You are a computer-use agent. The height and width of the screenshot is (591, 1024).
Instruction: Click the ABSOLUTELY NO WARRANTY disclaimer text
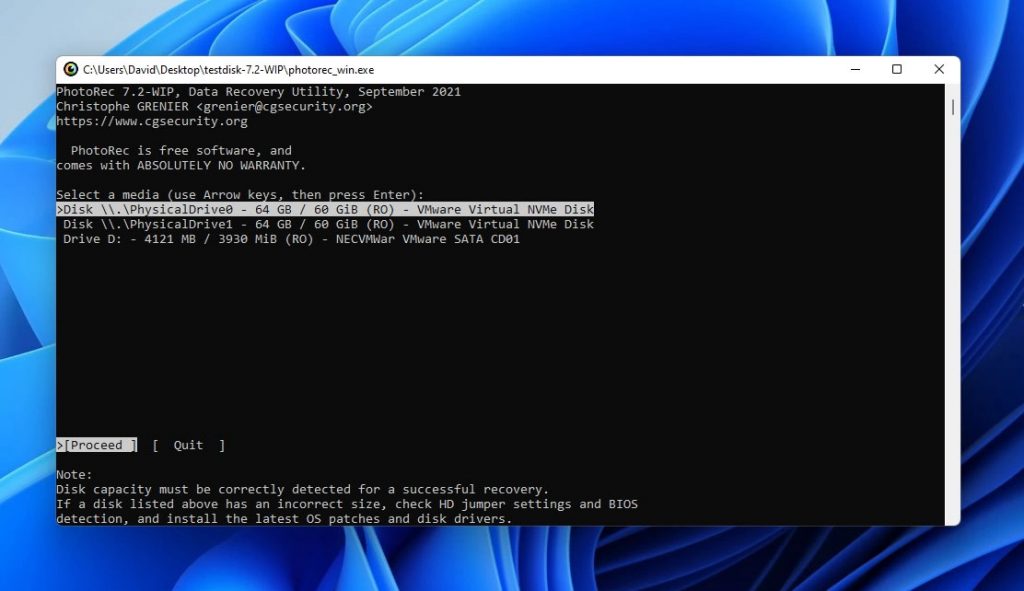click(185, 165)
